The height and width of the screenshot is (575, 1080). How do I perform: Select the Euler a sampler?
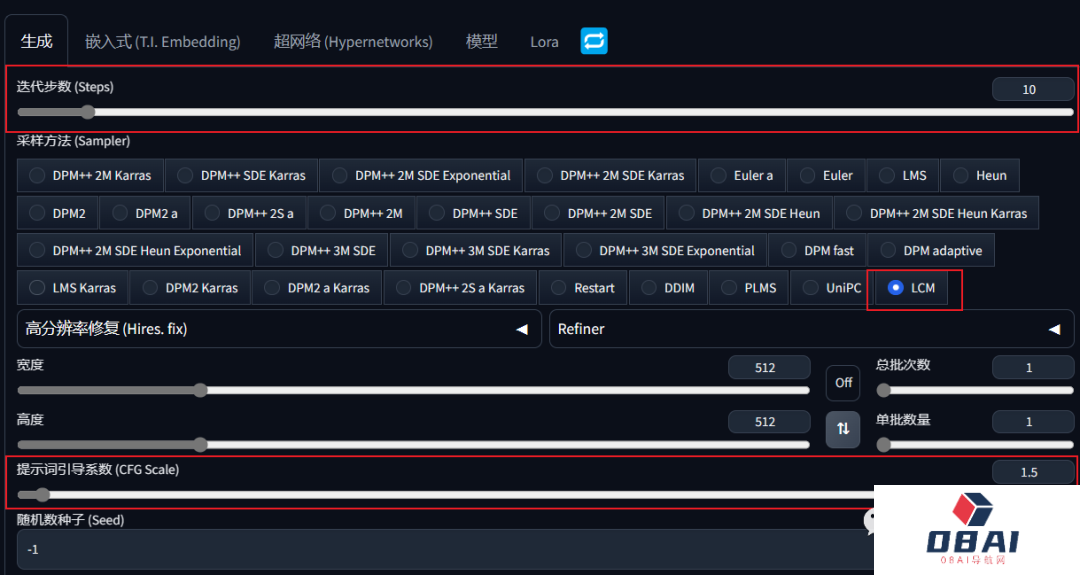741,175
